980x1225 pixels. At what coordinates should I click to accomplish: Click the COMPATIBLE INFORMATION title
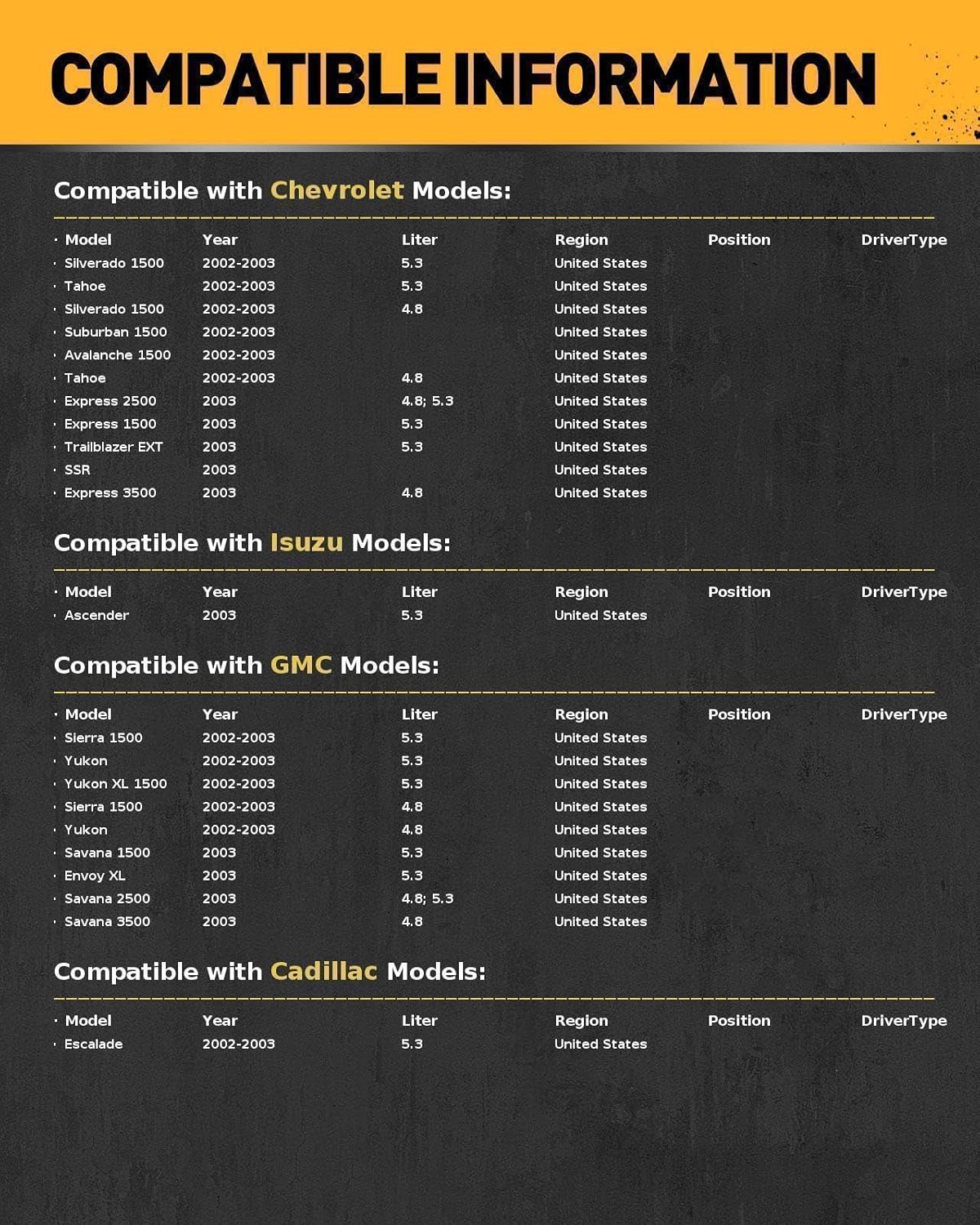click(x=463, y=78)
